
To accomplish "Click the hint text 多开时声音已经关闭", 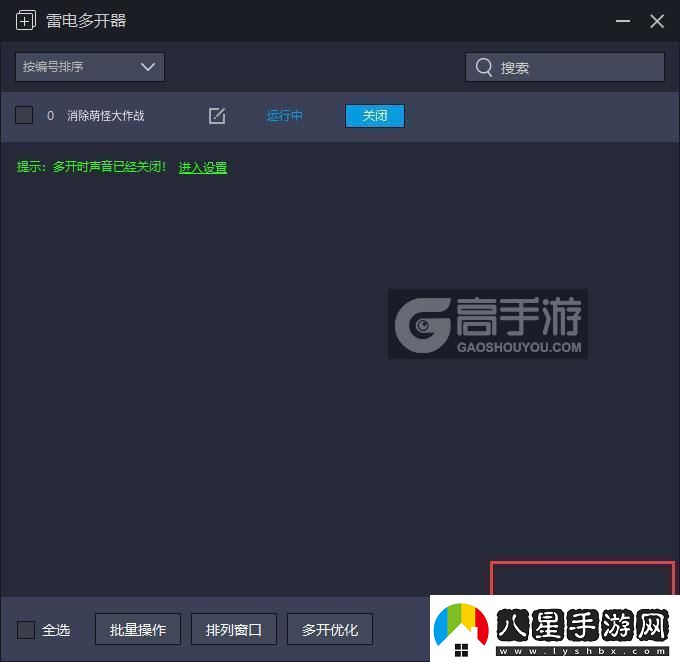I will coord(109,167).
